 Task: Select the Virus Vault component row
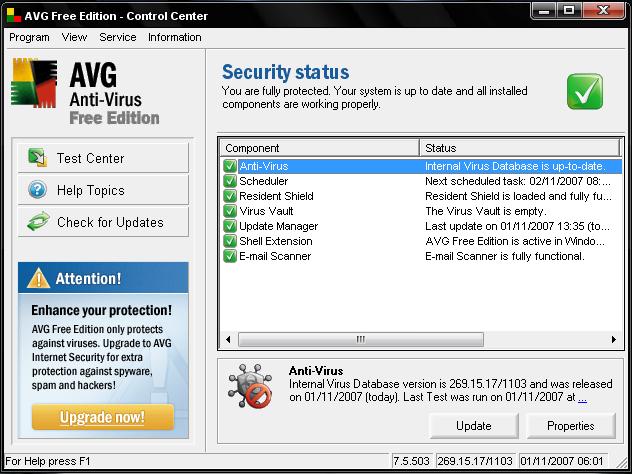coord(421,211)
